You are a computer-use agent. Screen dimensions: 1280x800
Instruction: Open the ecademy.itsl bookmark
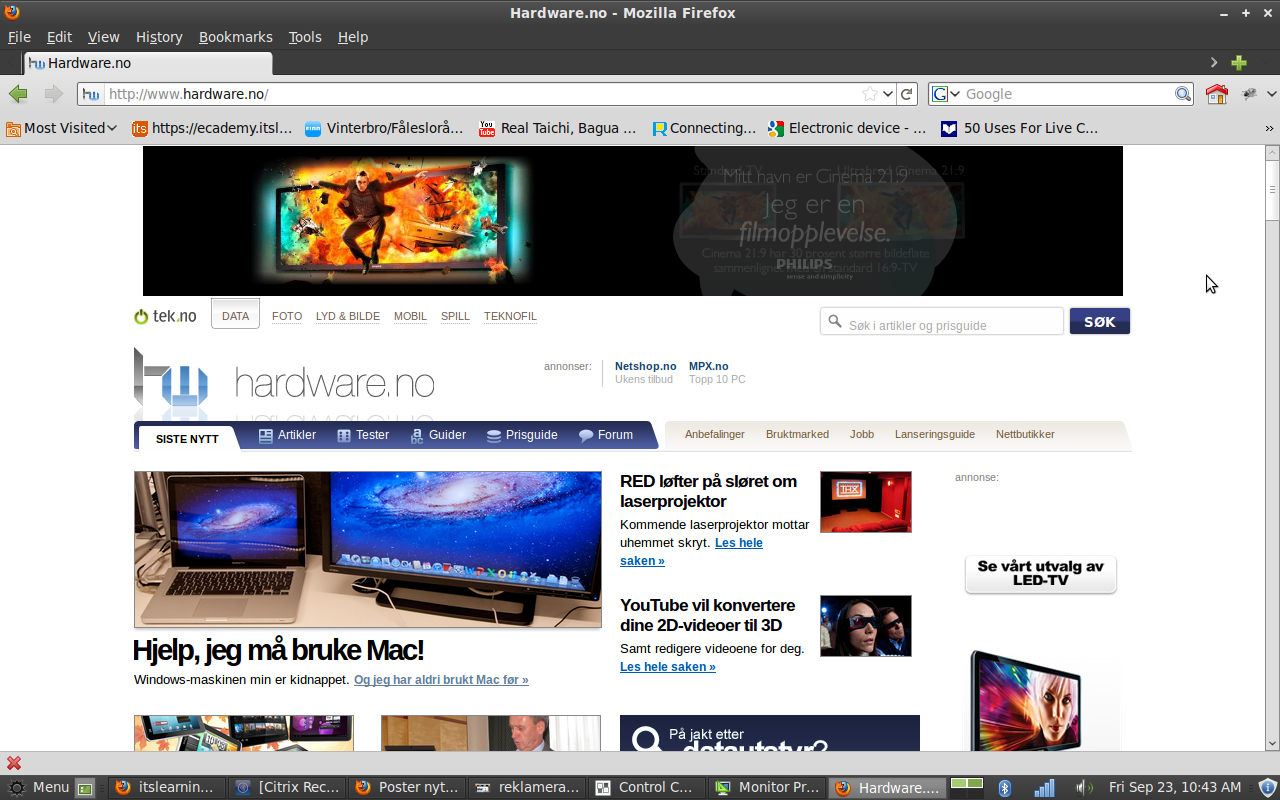coord(213,128)
